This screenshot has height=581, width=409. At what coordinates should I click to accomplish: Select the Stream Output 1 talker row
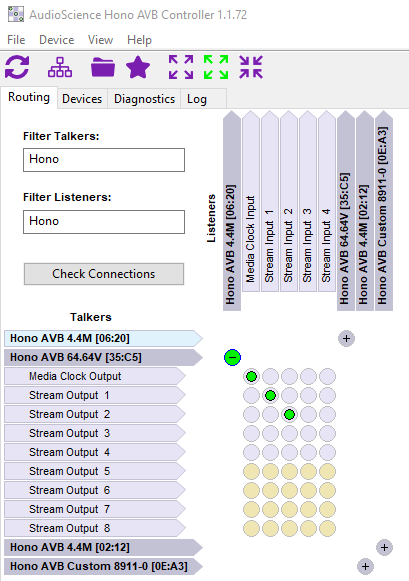(95, 395)
